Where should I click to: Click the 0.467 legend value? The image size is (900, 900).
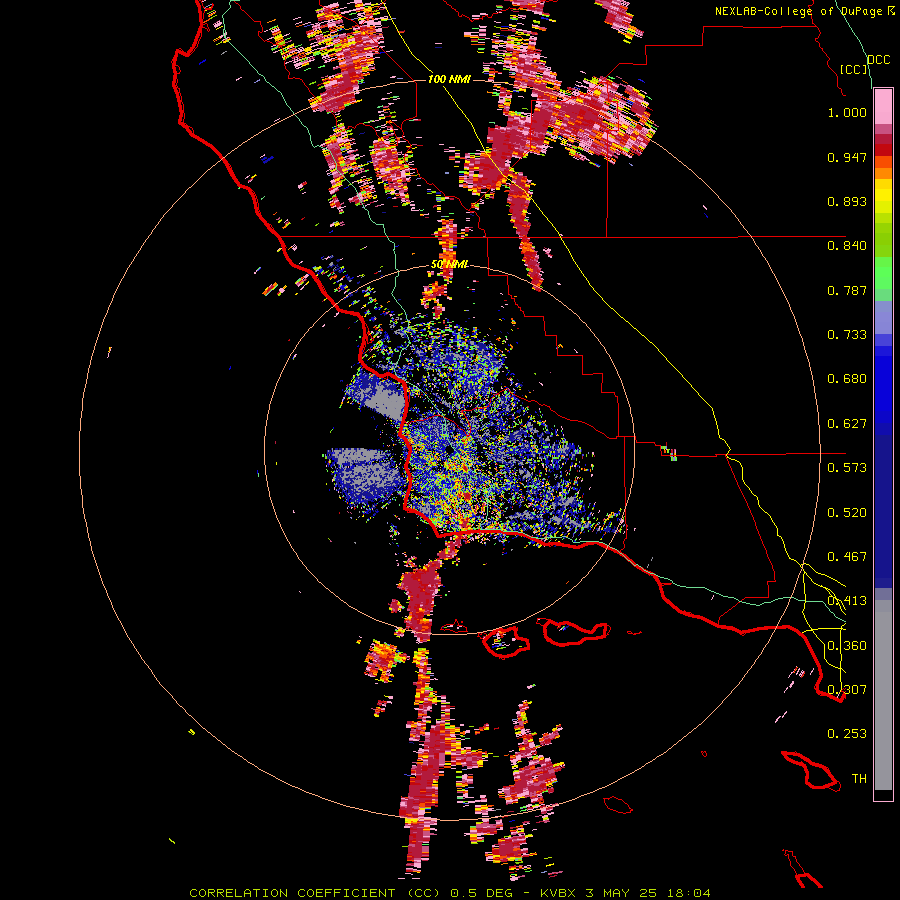point(847,557)
